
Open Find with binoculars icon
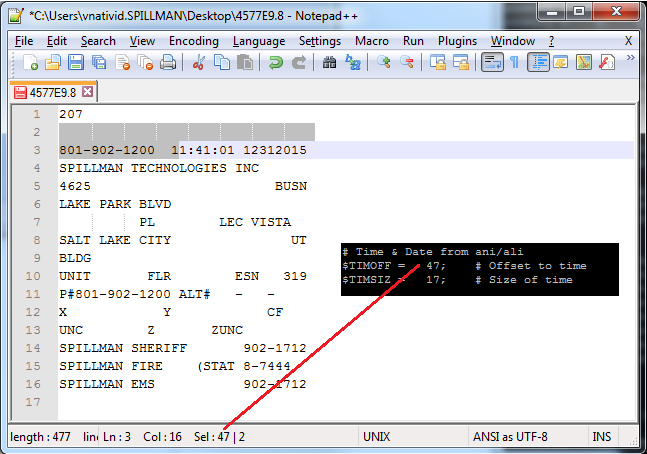coord(329,63)
